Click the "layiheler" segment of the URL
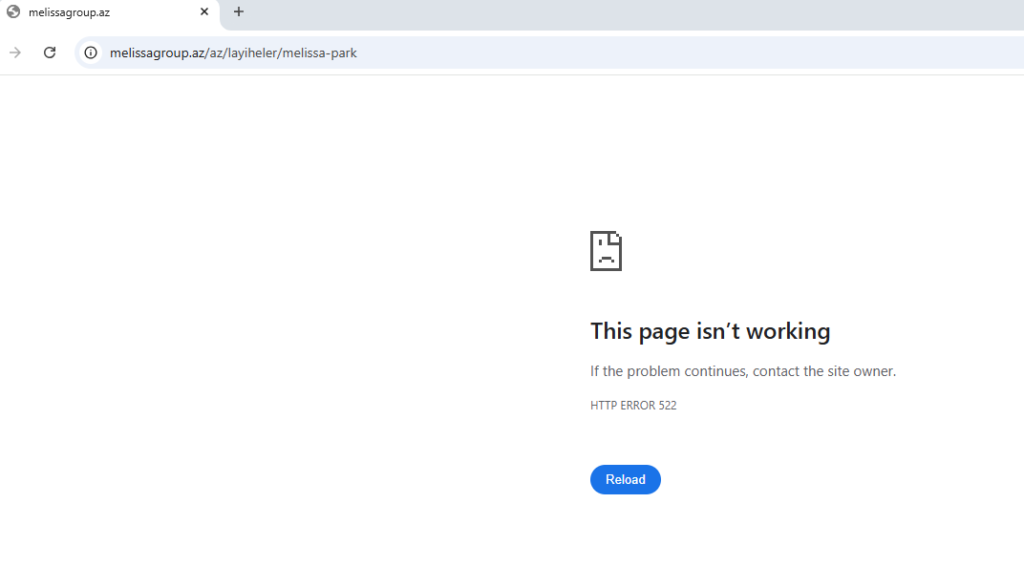The width and height of the screenshot is (1024, 566). [251, 53]
